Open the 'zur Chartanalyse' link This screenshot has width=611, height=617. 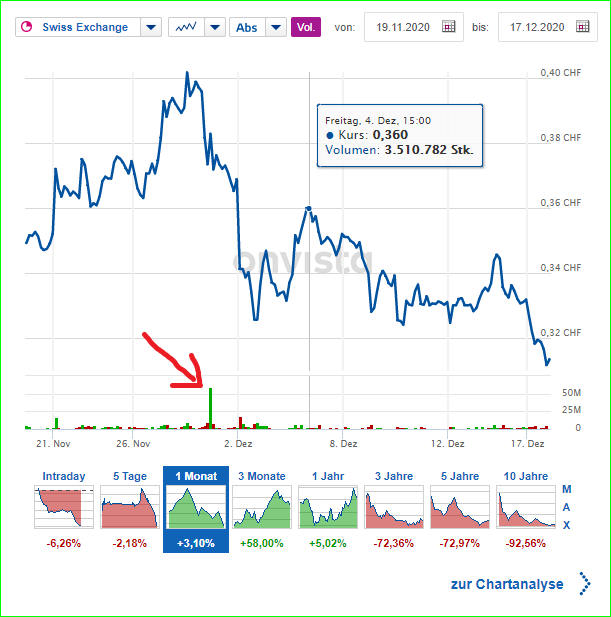[506, 585]
